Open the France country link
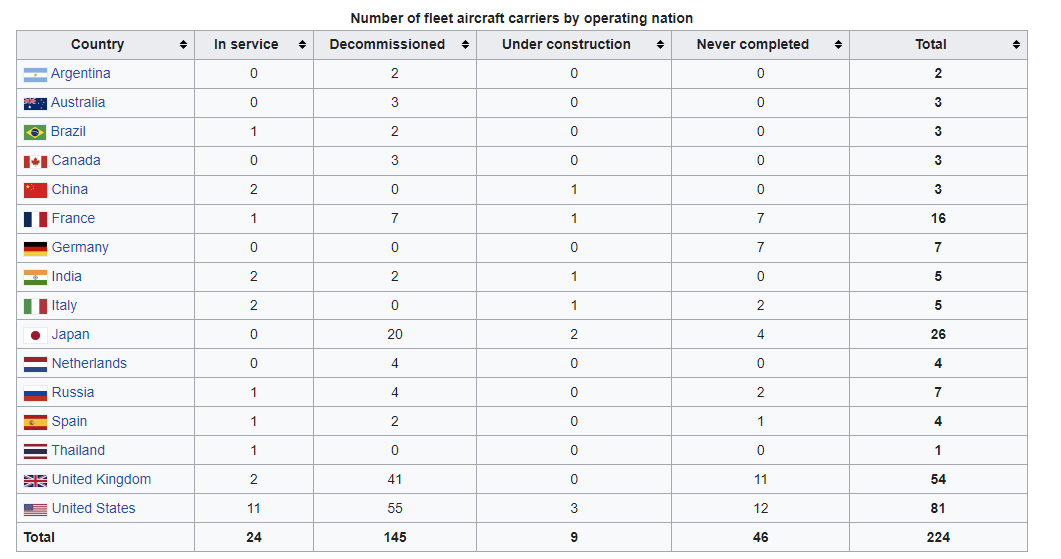The width and height of the screenshot is (1061, 559). coord(73,218)
